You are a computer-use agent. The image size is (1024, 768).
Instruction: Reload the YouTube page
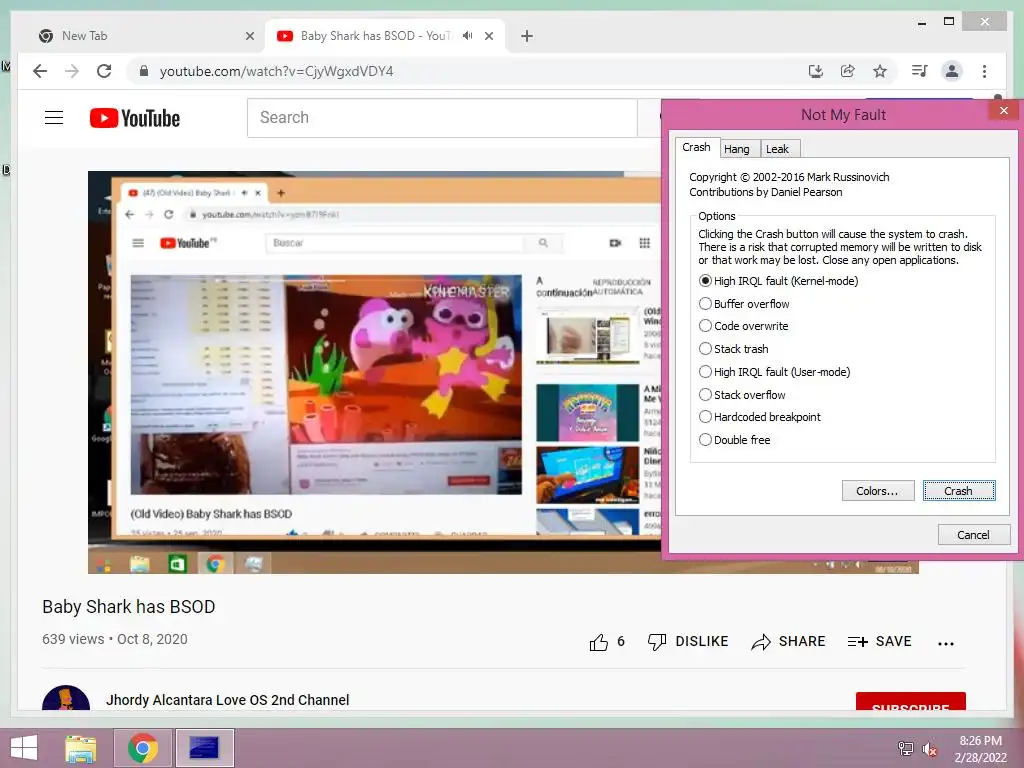pos(104,71)
